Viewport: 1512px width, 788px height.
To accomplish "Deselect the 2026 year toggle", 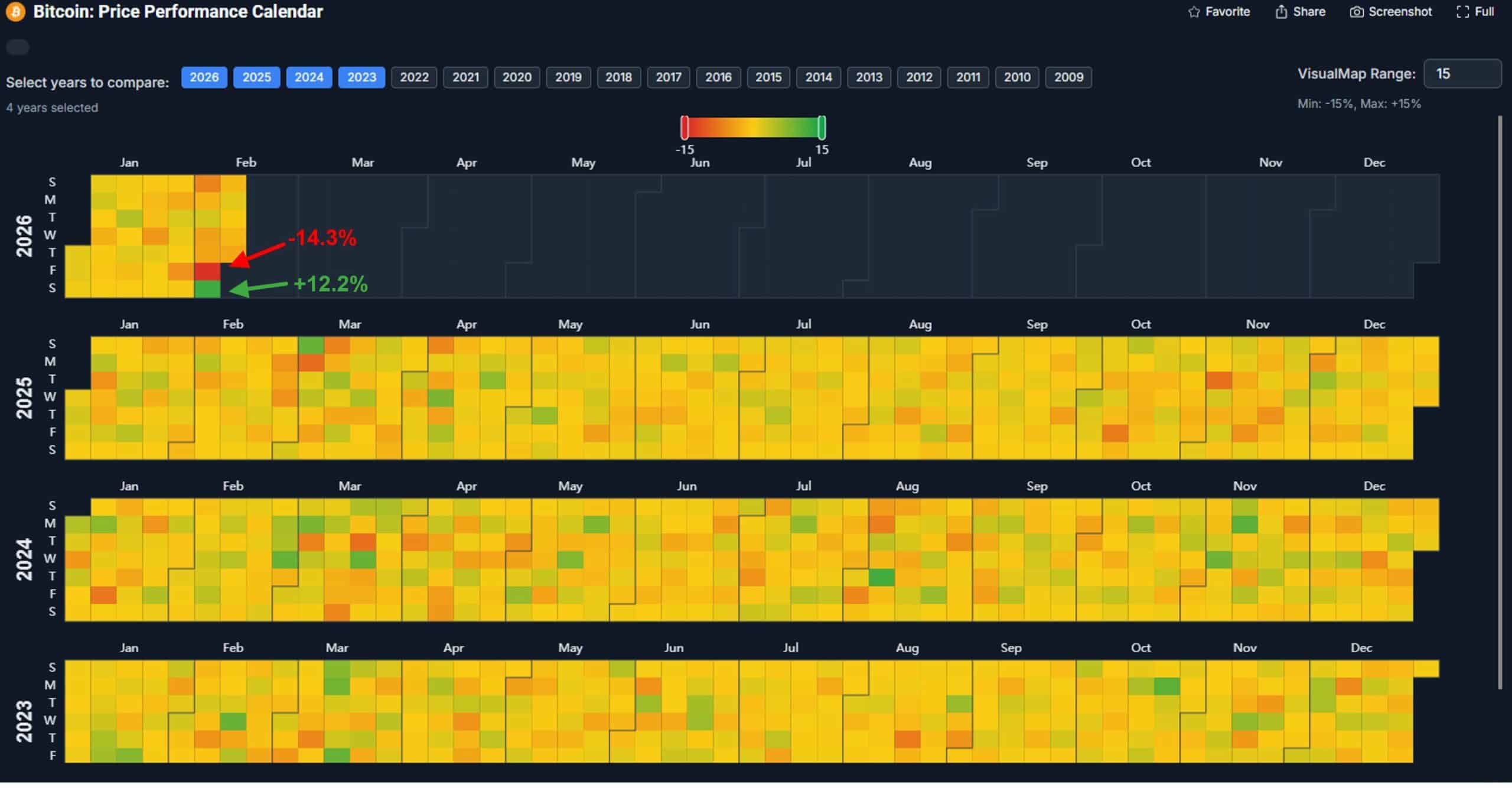I will [x=204, y=77].
